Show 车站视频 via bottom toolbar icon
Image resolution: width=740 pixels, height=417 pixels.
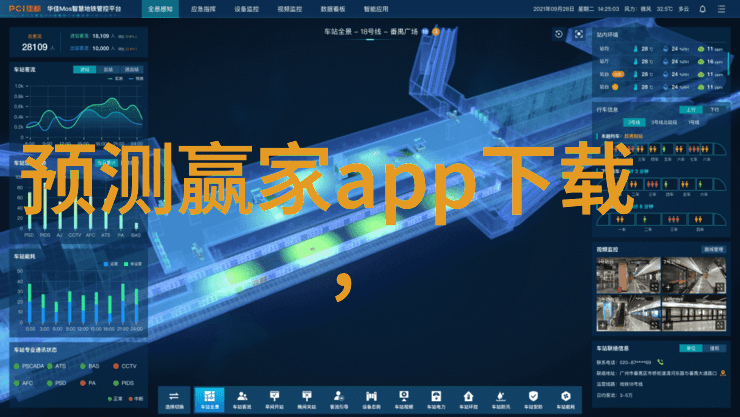point(404,400)
